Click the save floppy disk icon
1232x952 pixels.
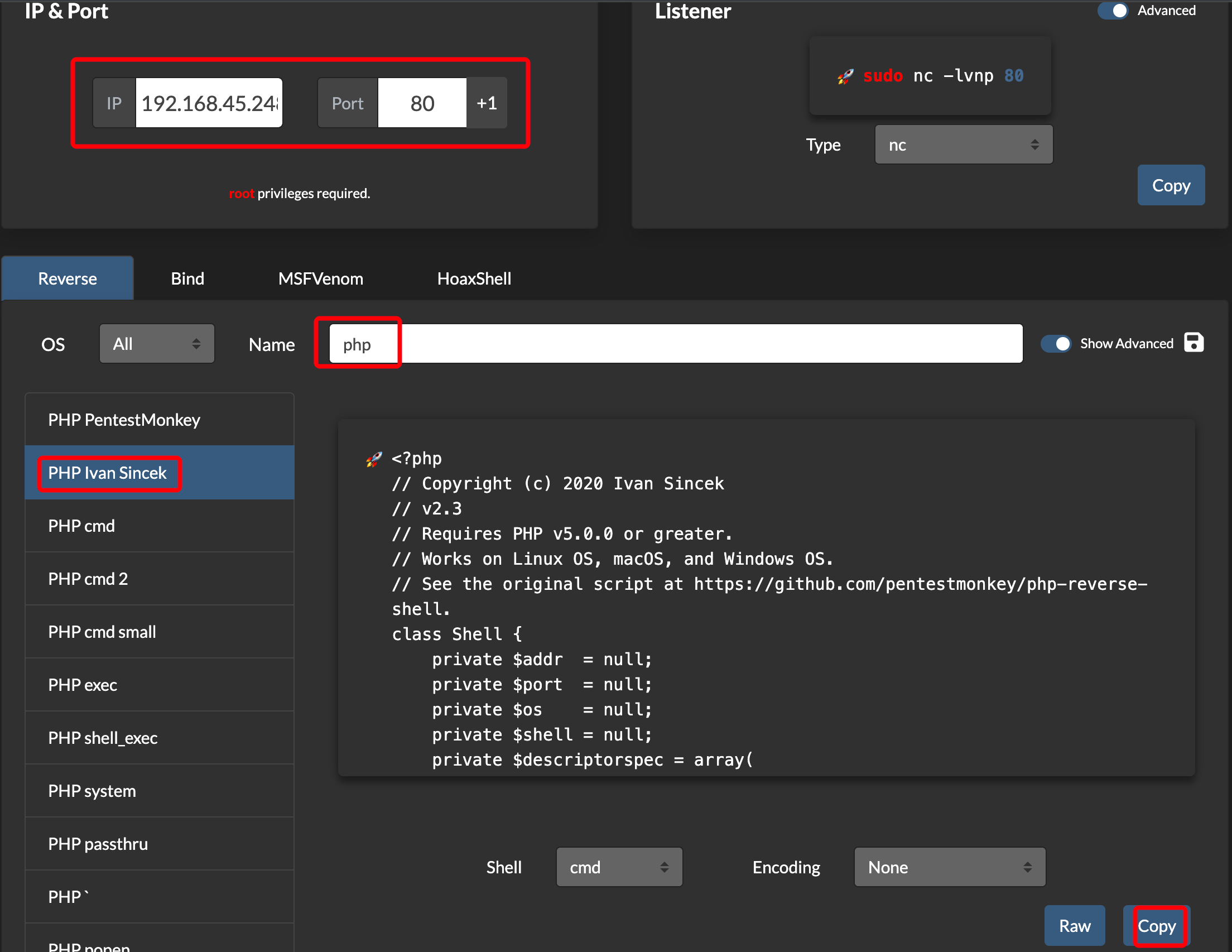coord(1193,343)
